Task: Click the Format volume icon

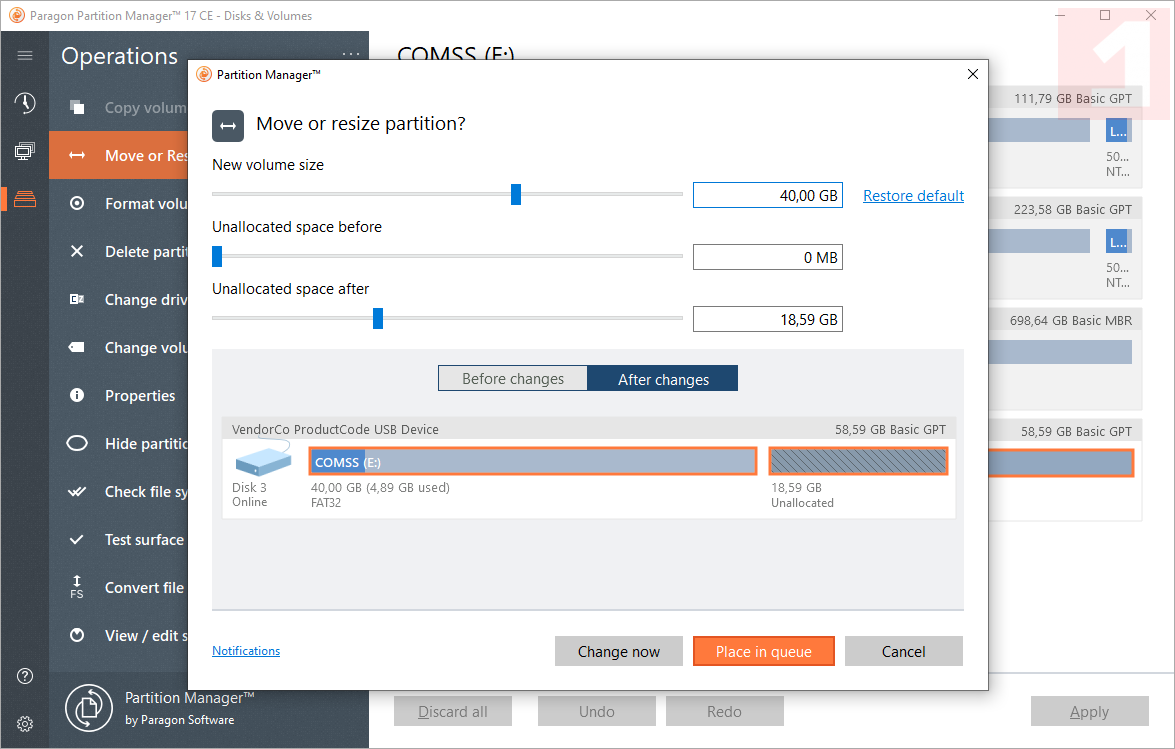Action: click(77, 203)
